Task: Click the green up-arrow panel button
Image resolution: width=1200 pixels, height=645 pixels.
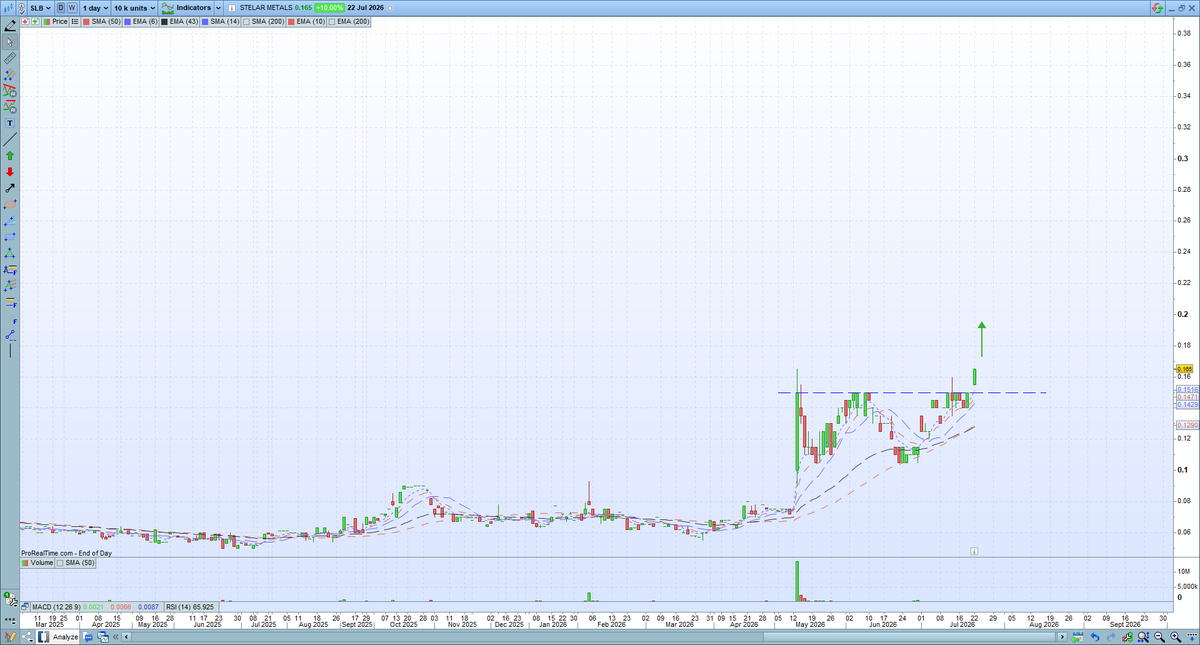Action: (35, 21)
